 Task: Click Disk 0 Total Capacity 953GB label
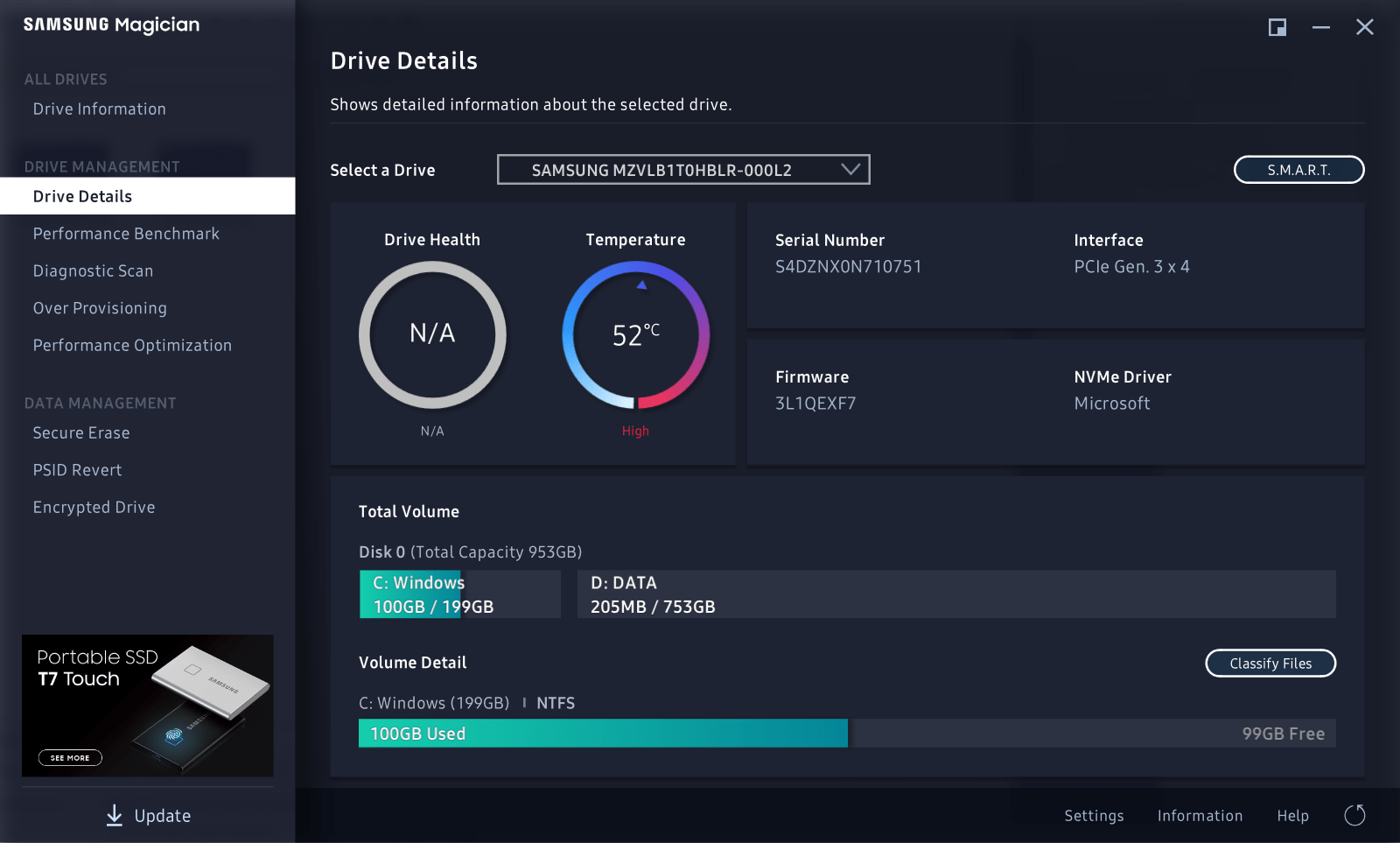click(x=470, y=552)
